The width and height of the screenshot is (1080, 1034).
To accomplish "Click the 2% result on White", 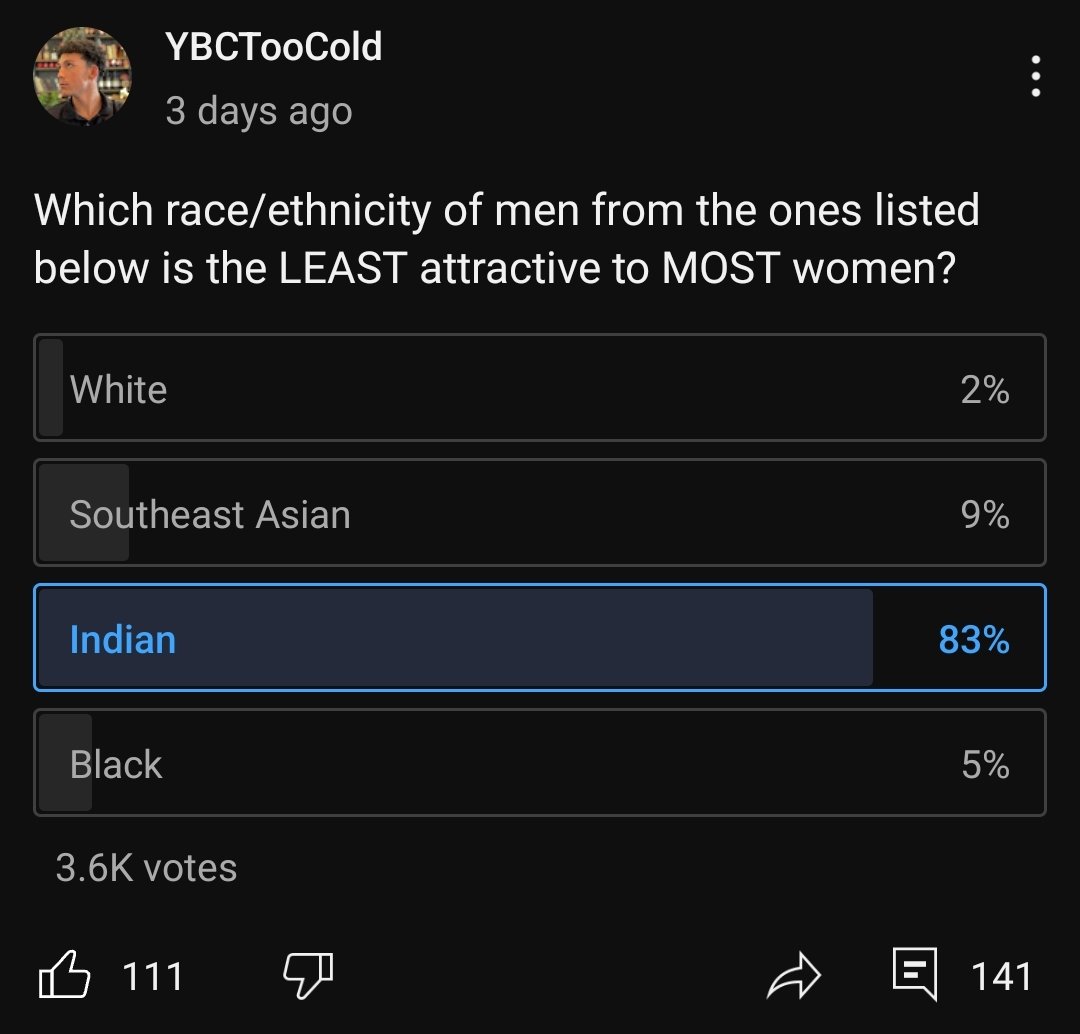I will click(x=985, y=390).
